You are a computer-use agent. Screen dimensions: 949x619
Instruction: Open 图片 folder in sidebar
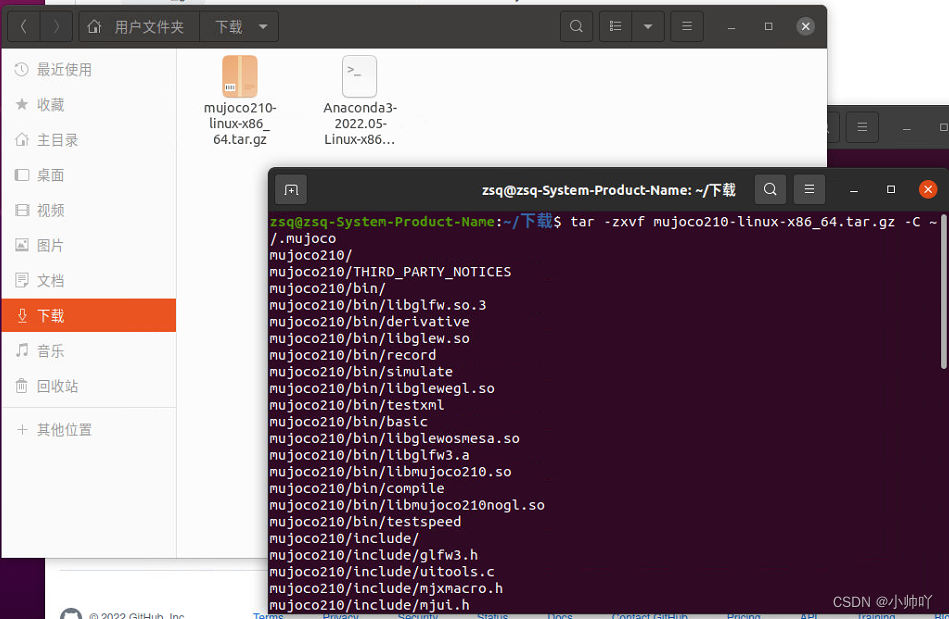point(89,245)
